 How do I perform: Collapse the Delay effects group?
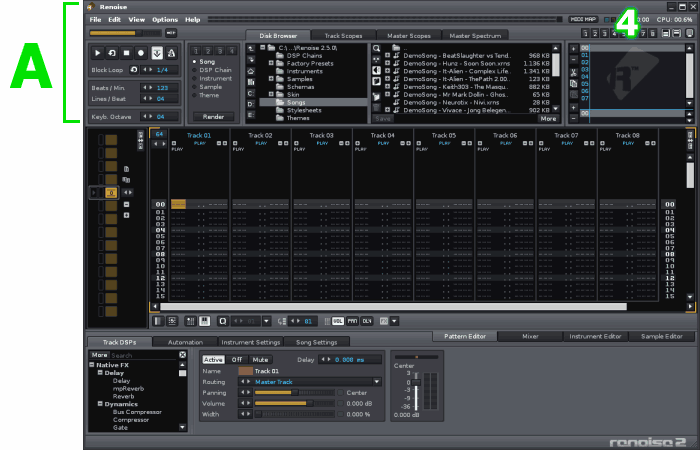point(100,373)
